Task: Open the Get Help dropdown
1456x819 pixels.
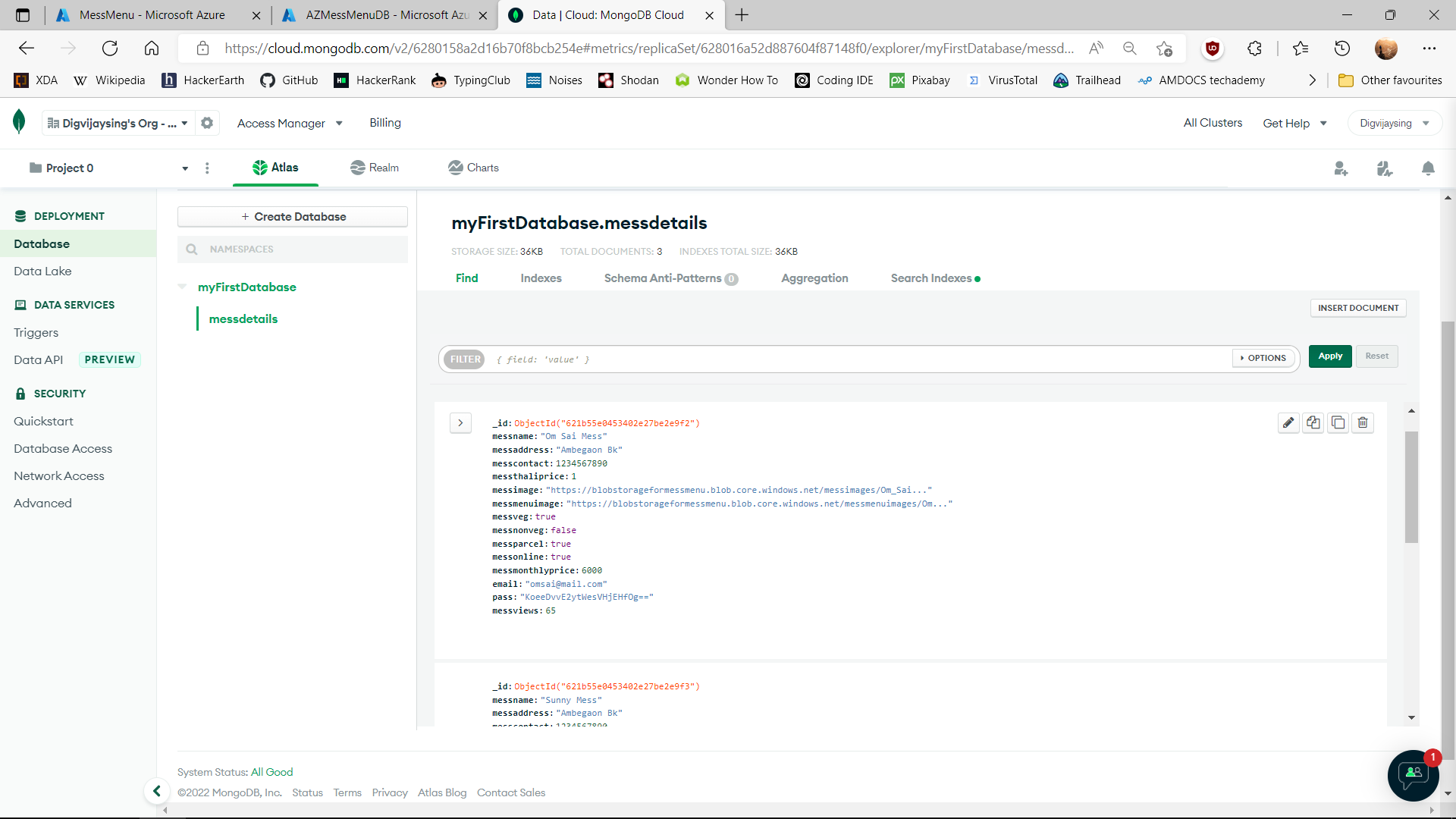Action: 1294,123
